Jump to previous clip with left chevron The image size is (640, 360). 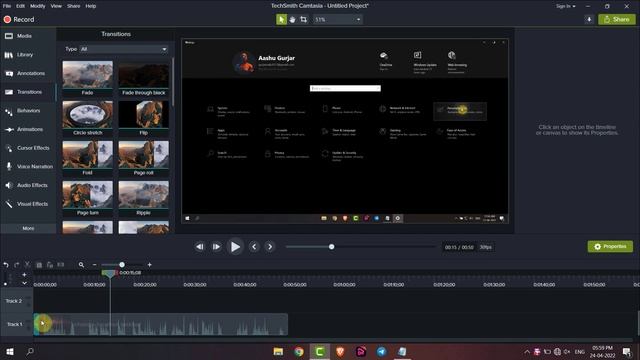254,247
